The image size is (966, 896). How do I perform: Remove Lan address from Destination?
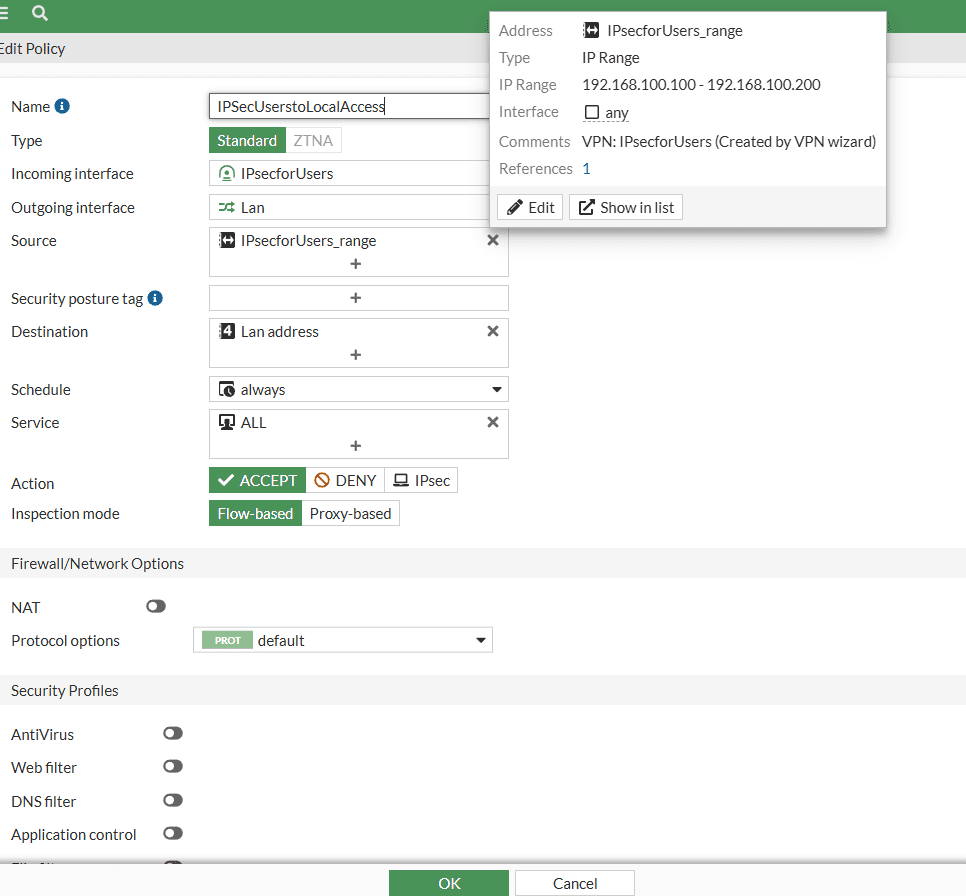click(x=493, y=332)
